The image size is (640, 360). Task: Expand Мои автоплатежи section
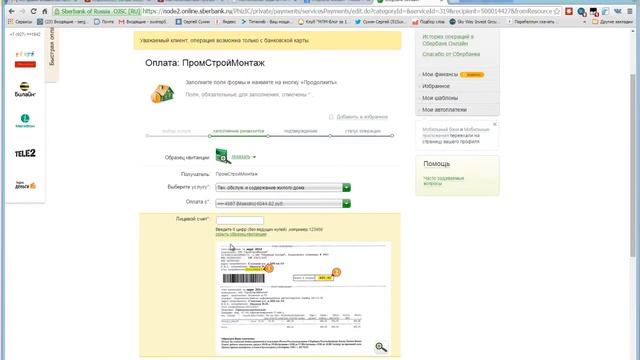click(x=444, y=110)
